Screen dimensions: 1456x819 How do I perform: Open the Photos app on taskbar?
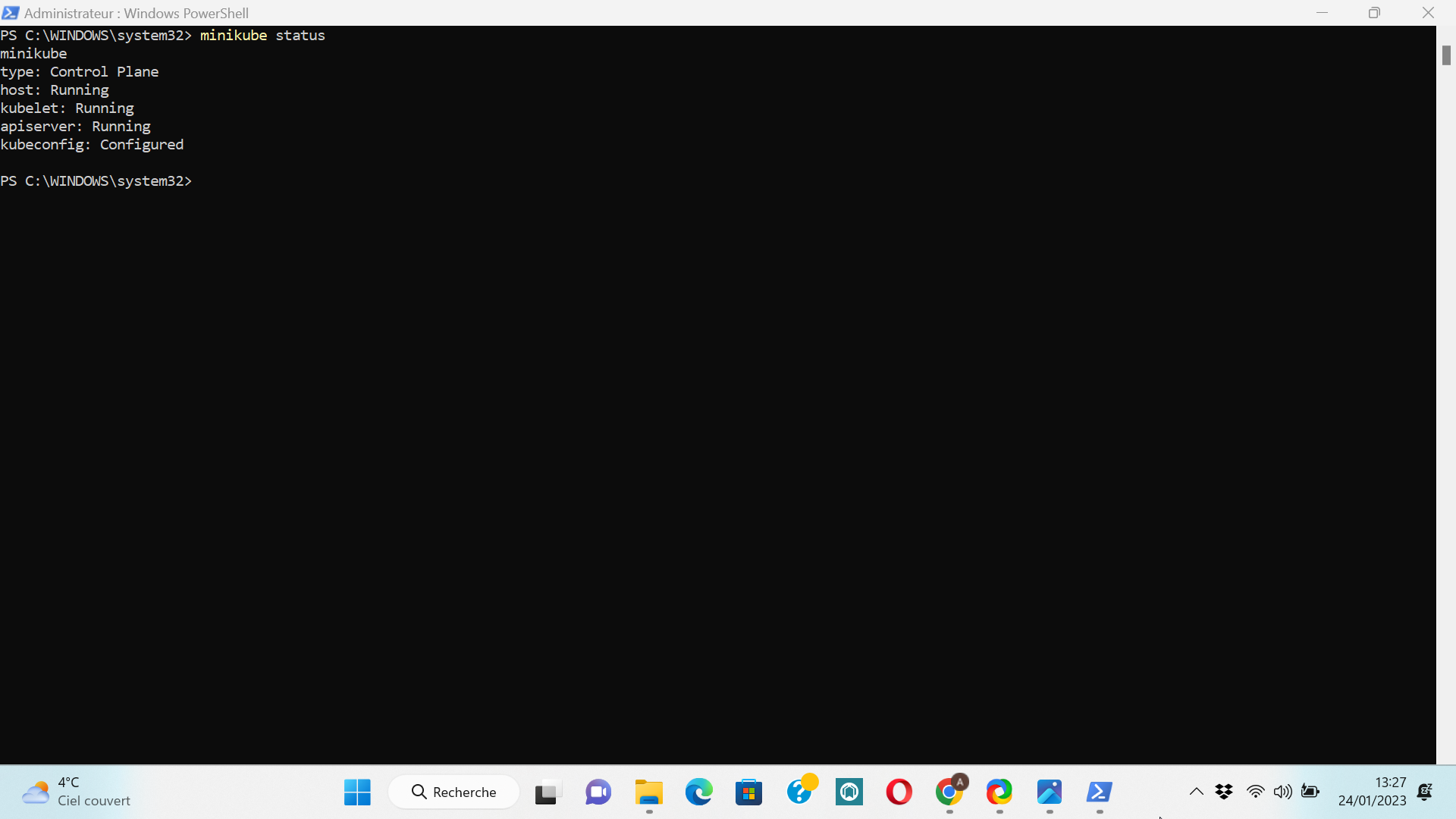coord(1050,792)
